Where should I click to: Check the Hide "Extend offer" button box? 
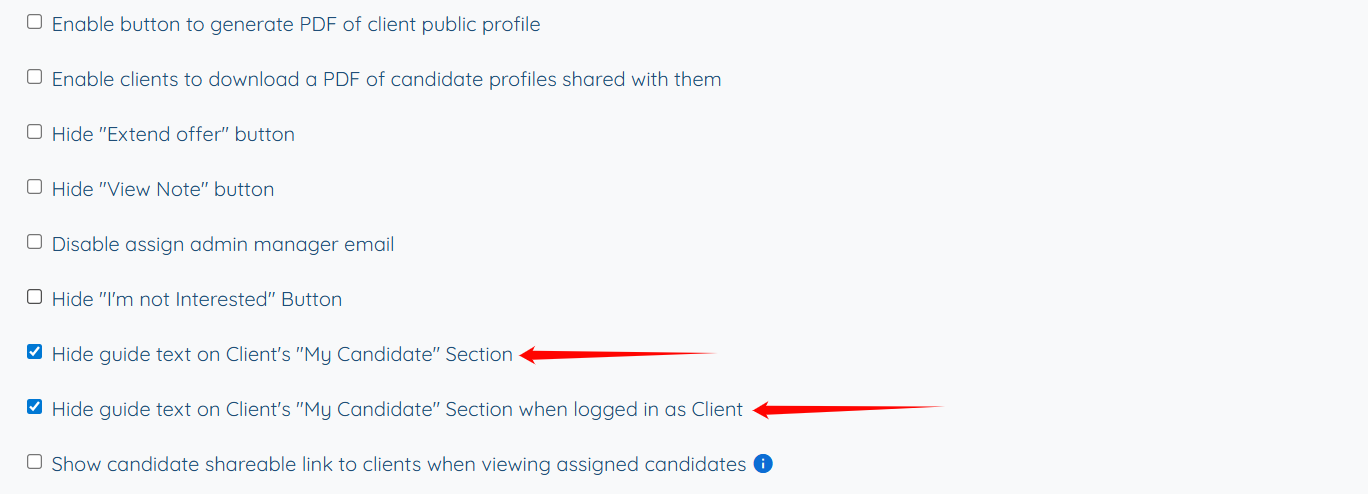35,132
